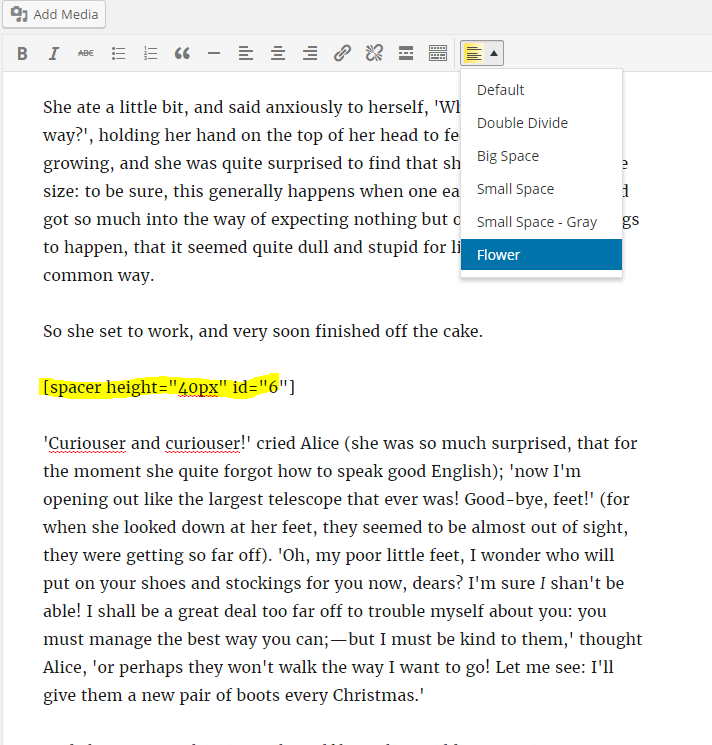Select Flower from the spacer menu
The height and width of the screenshot is (745, 712).
point(541,255)
